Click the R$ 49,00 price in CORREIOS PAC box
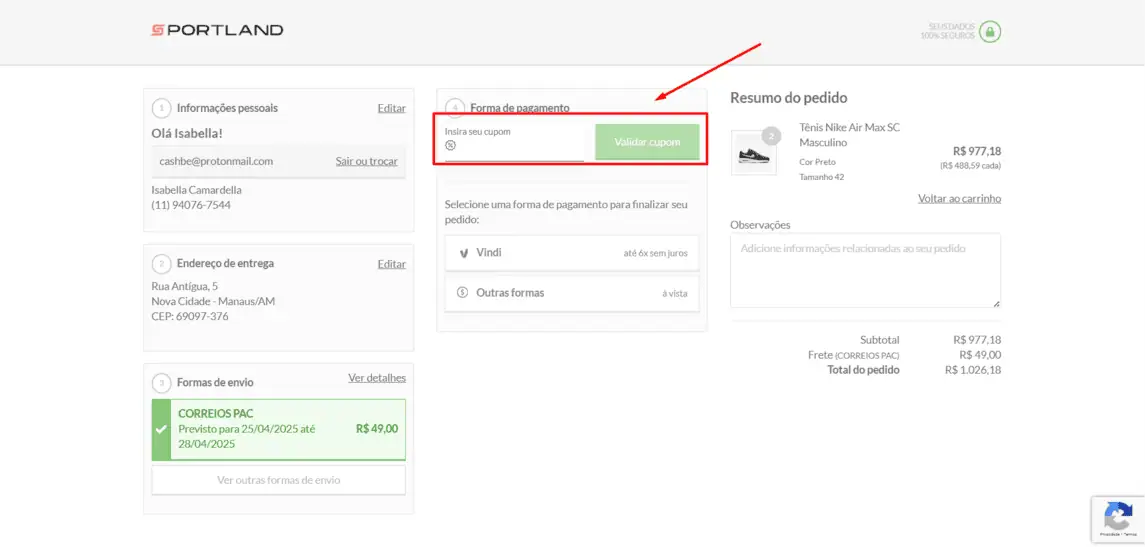 point(377,429)
